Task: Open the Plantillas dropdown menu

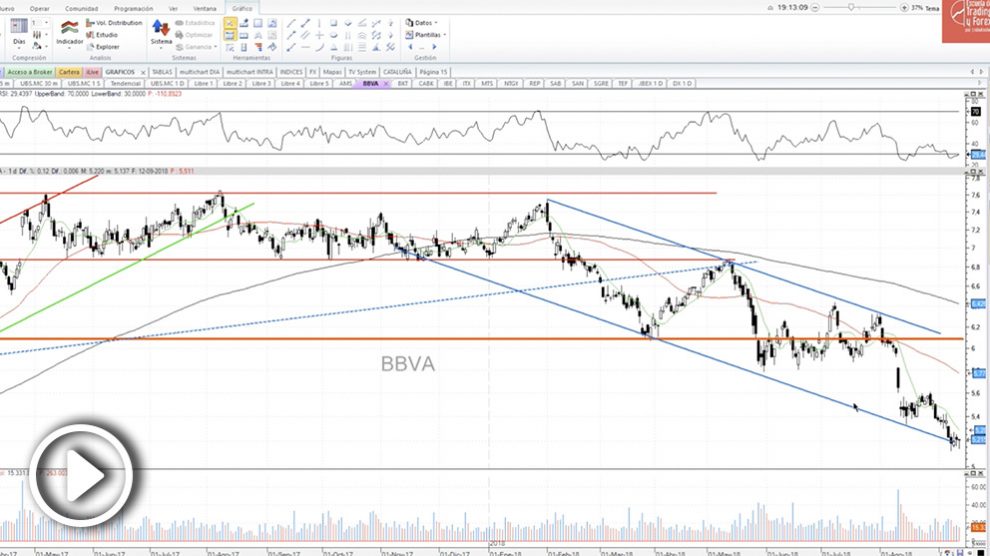Action: [444, 35]
